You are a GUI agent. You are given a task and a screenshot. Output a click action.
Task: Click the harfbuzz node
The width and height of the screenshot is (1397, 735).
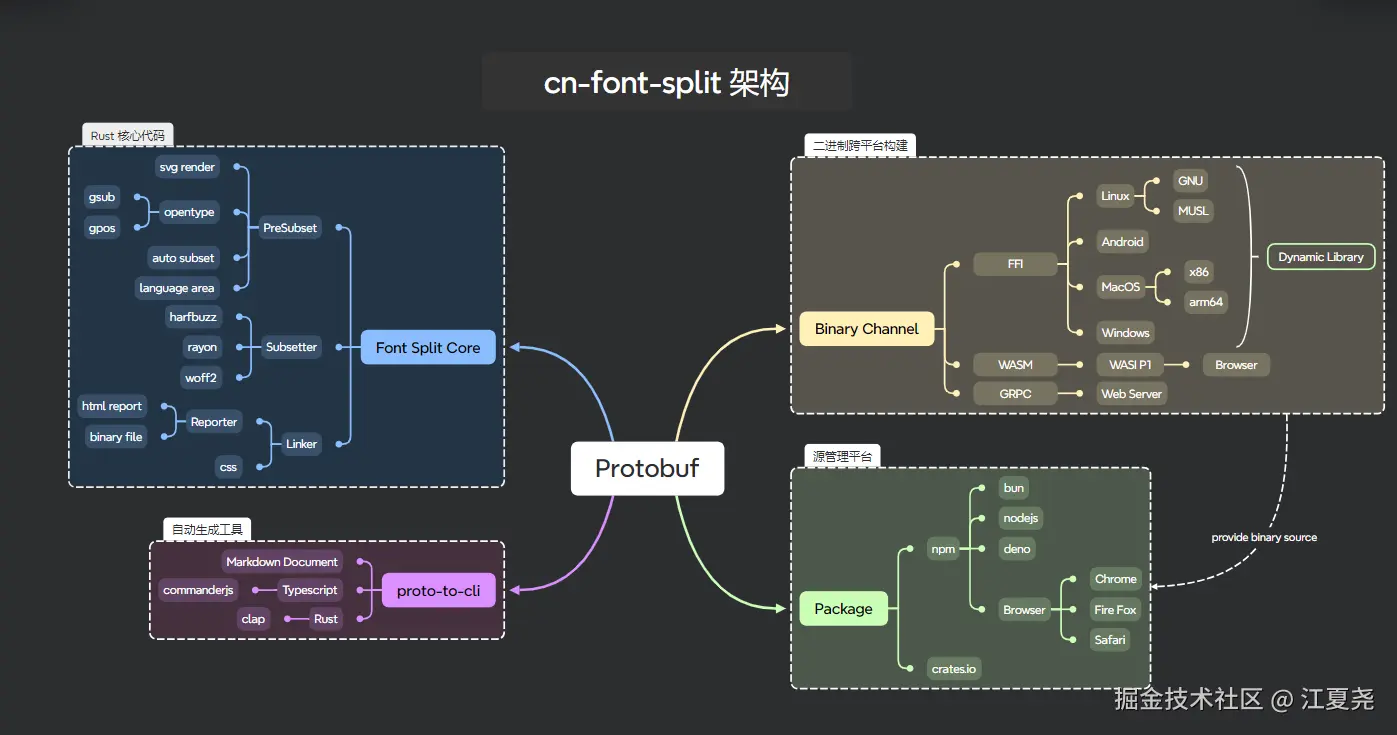tap(193, 317)
